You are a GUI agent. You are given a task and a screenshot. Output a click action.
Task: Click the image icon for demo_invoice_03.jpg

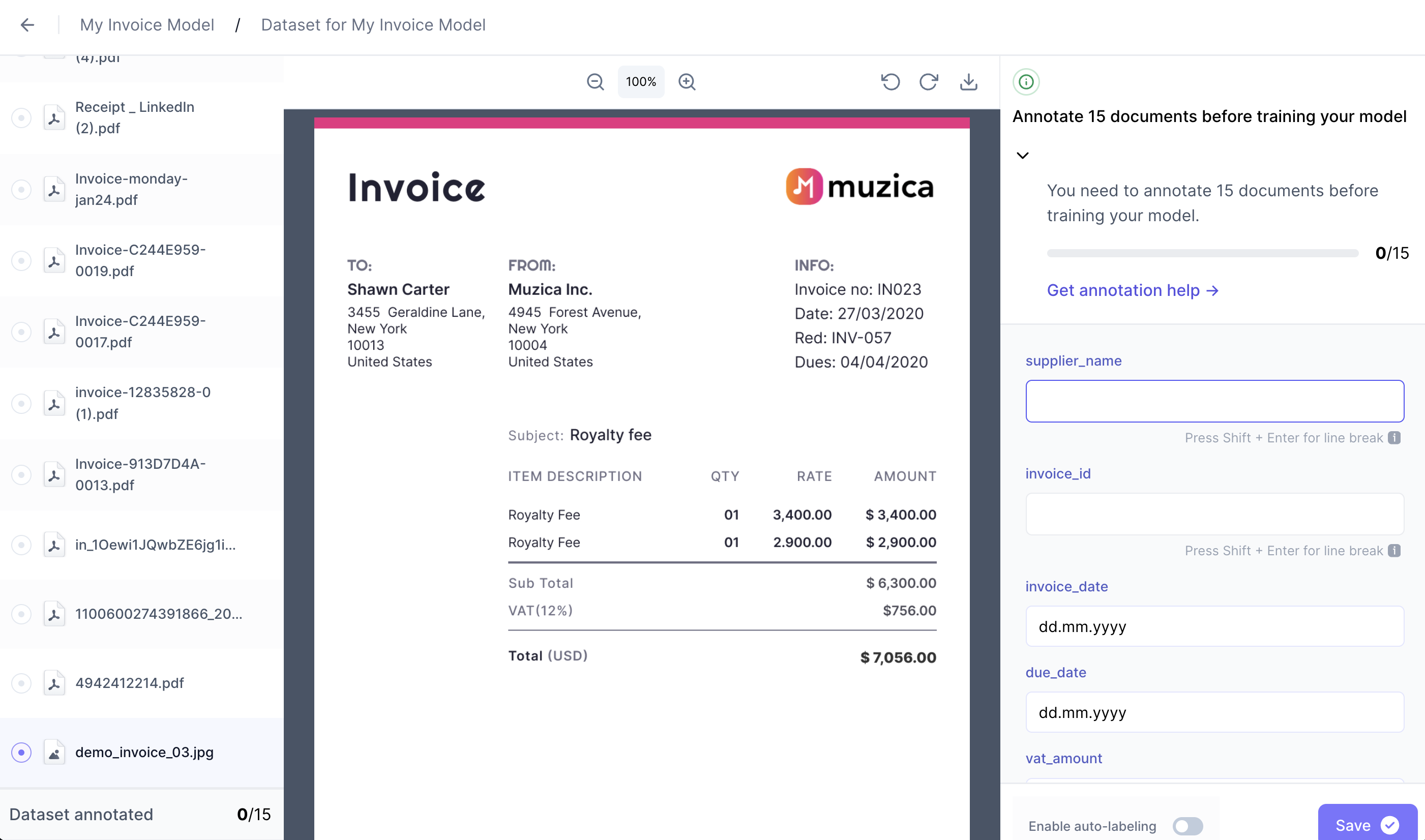[54, 752]
